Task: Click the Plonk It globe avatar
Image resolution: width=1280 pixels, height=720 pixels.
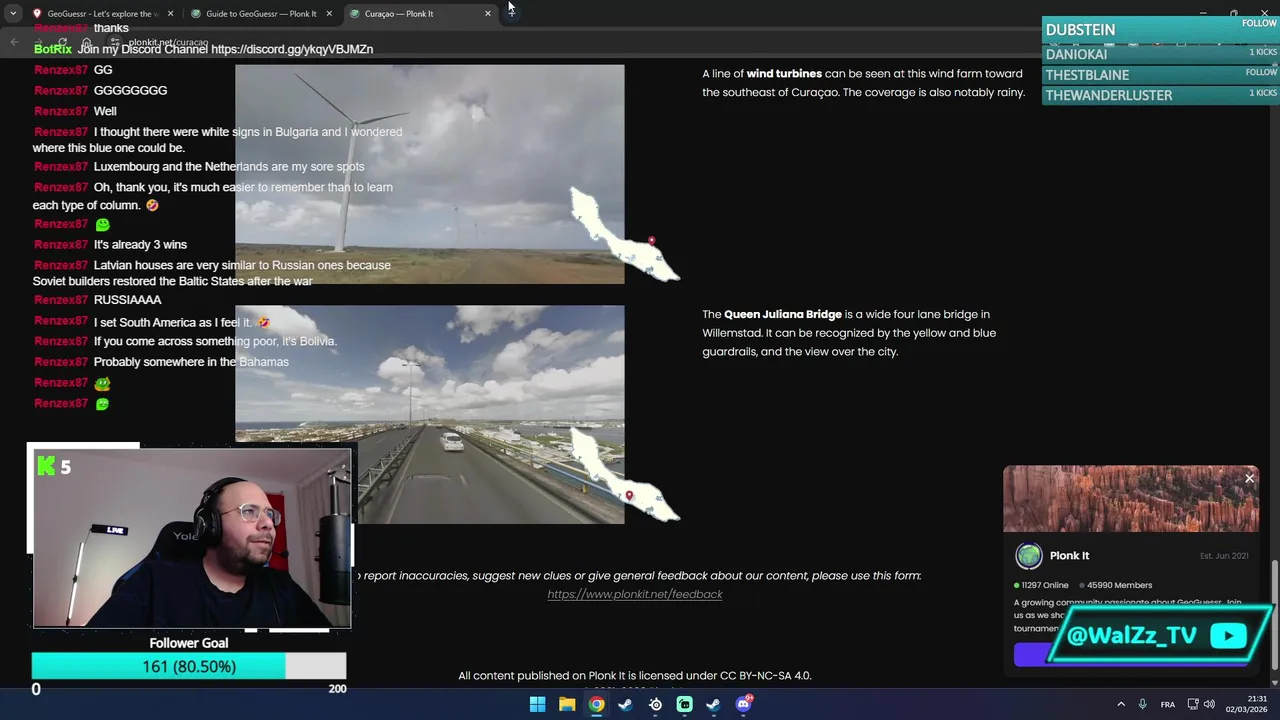Action: [1029, 556]
